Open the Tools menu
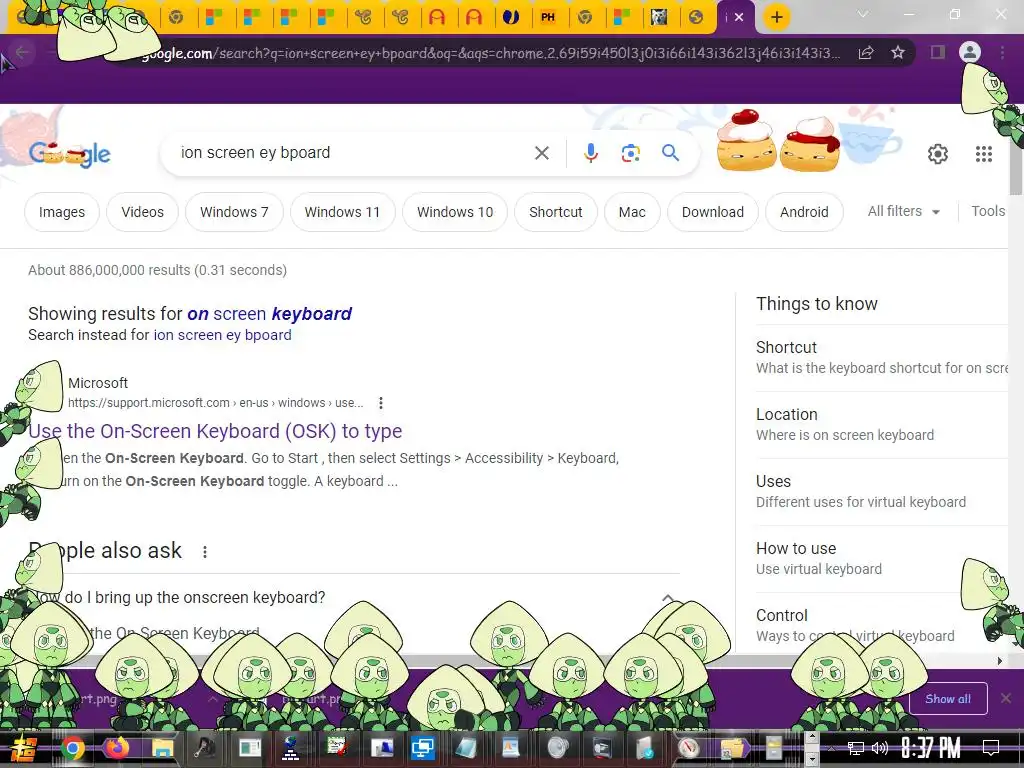Image resolution: width=1024 pixels, height=768 pixels. pyautogui.click(x=988, y=212)
